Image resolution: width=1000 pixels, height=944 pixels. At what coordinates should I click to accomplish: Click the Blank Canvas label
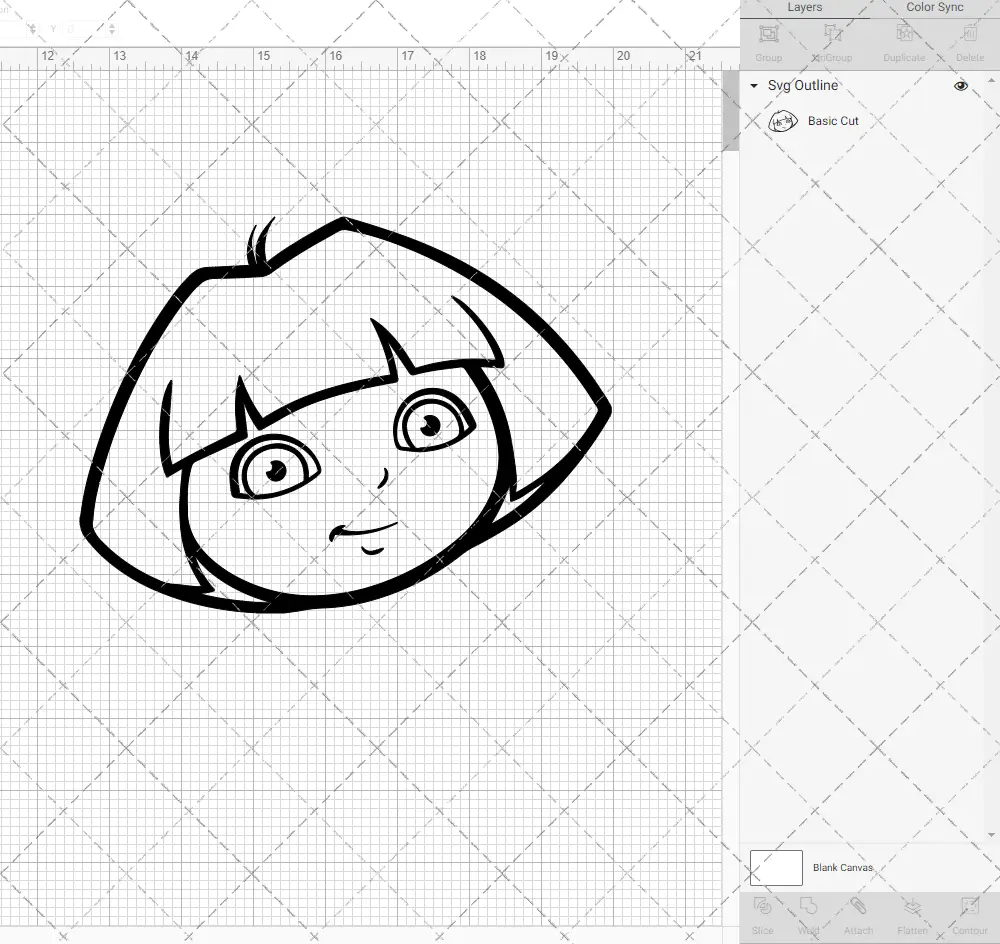[x=842, y=868]
